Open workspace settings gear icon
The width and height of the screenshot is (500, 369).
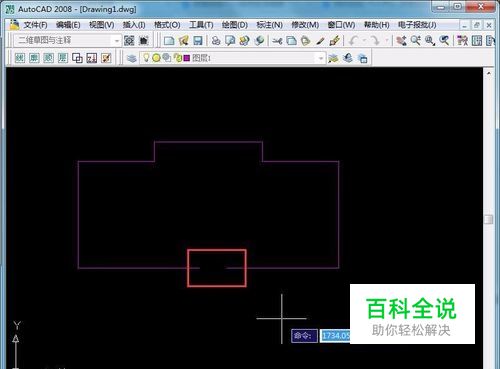tap(129, 41)
